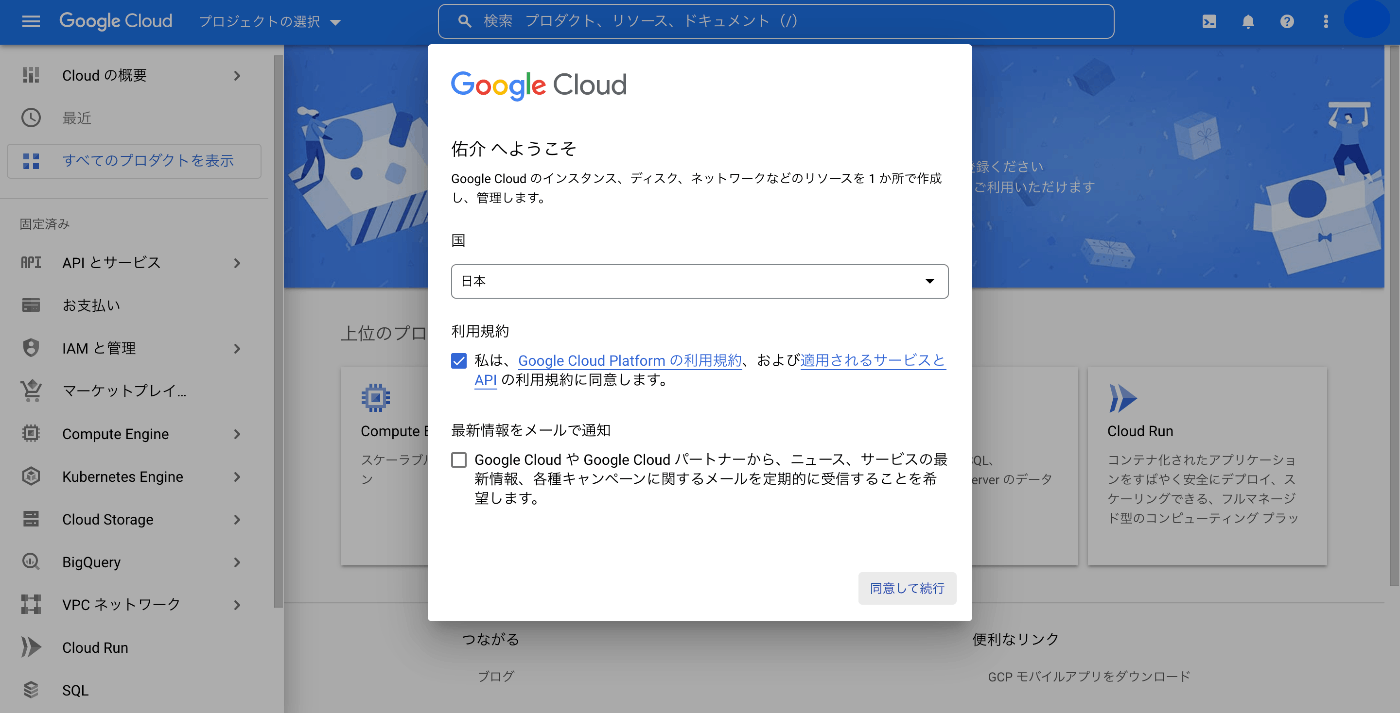The width and height of the screenshot is (1400, 713).
Task: Click the Google Cloud header logo
Action: pos(116,21)
